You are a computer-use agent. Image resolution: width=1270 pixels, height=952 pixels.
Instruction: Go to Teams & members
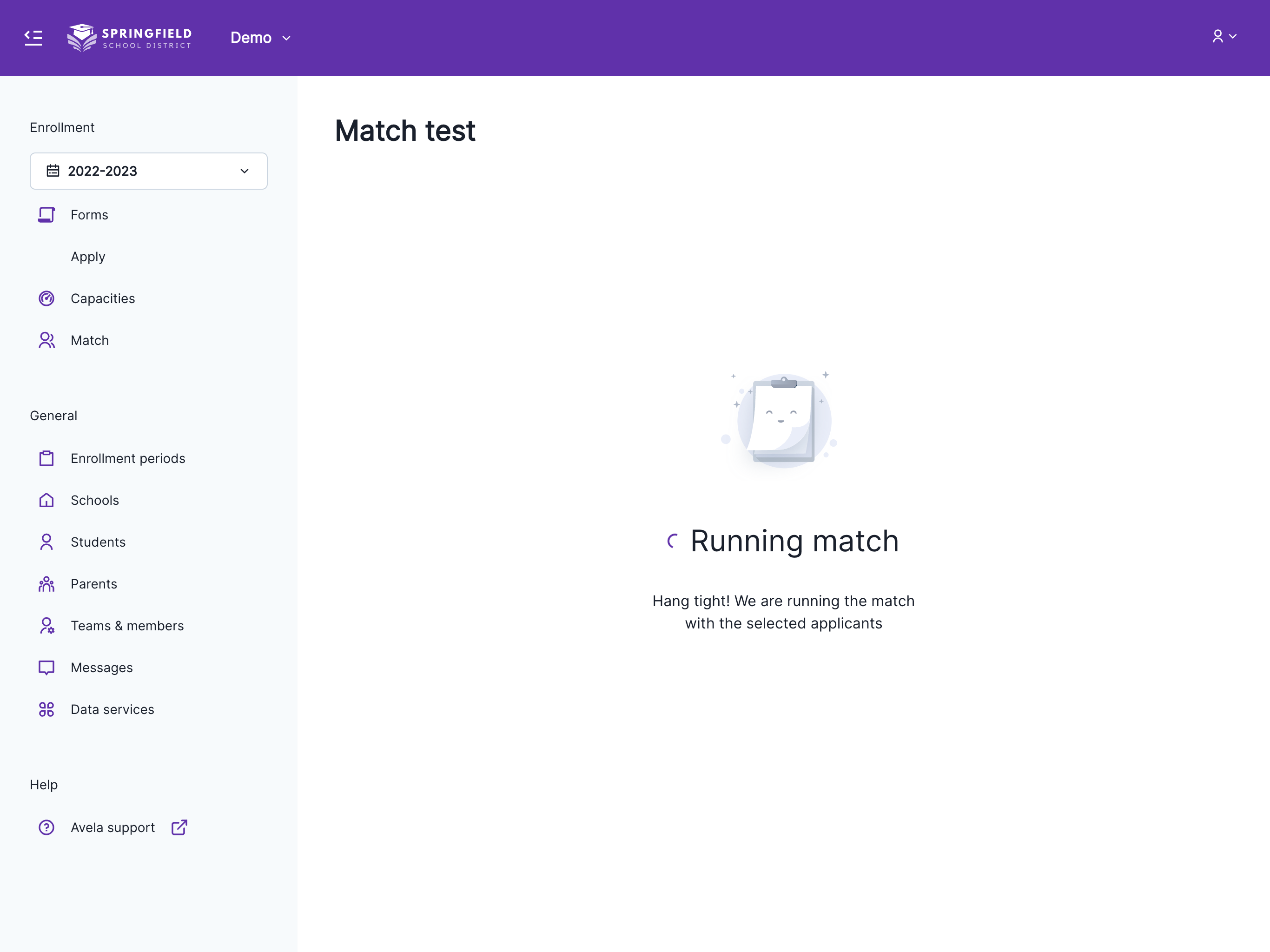click(x=127, y=626)
